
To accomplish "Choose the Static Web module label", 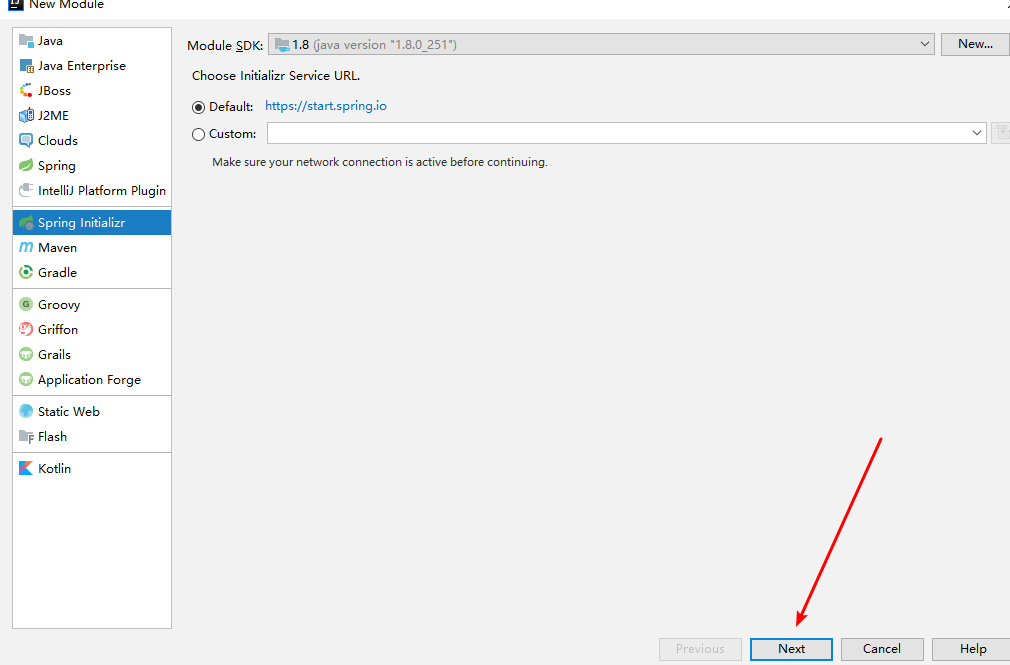I will click(x=69, y=411).
